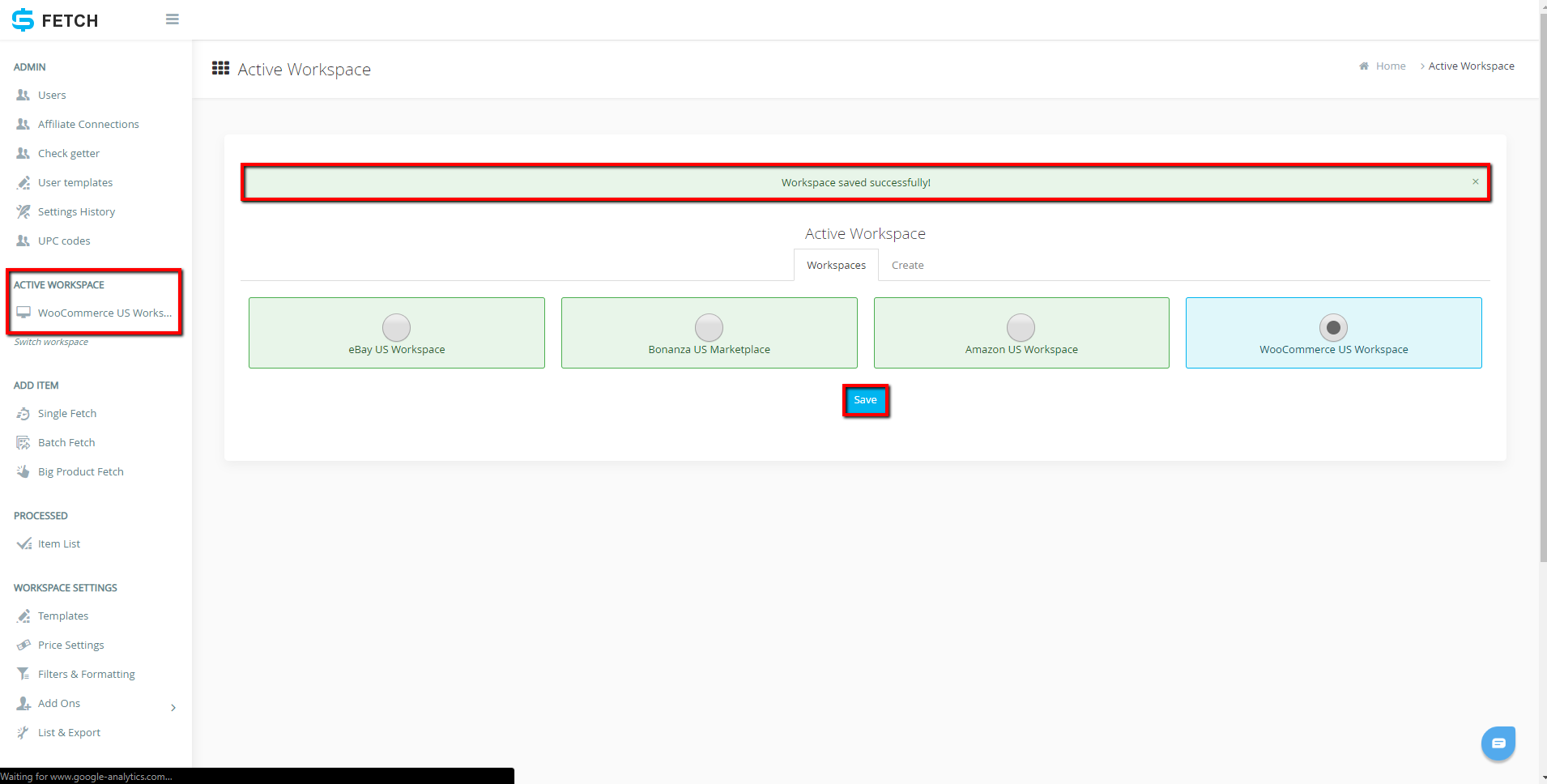Select the eBay US Workspace radio

coord(396,327)
